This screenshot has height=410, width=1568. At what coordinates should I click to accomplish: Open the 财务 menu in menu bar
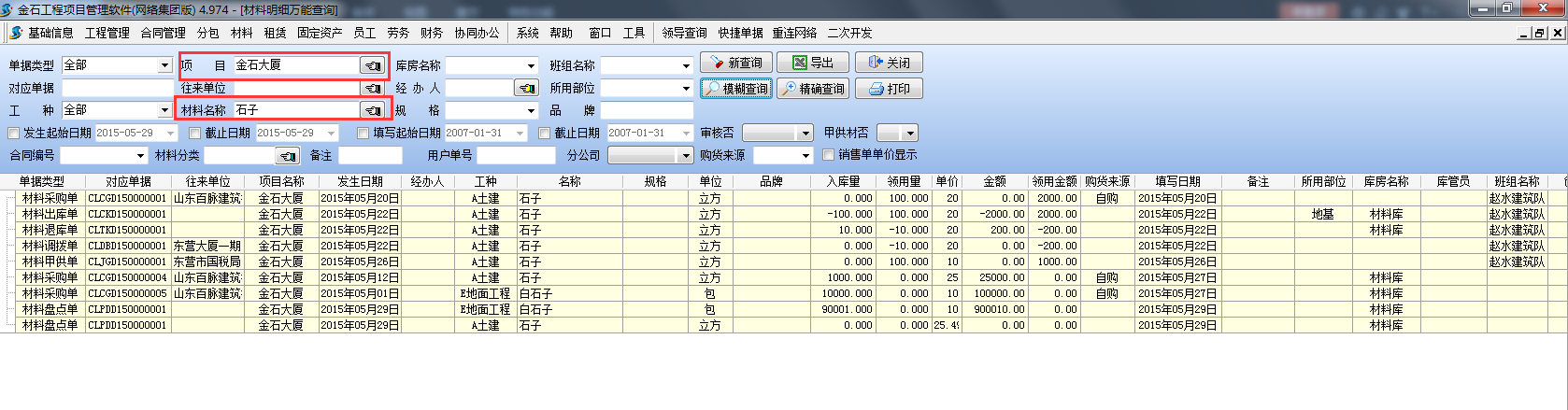pyautogui.click(x=431, y=33)
